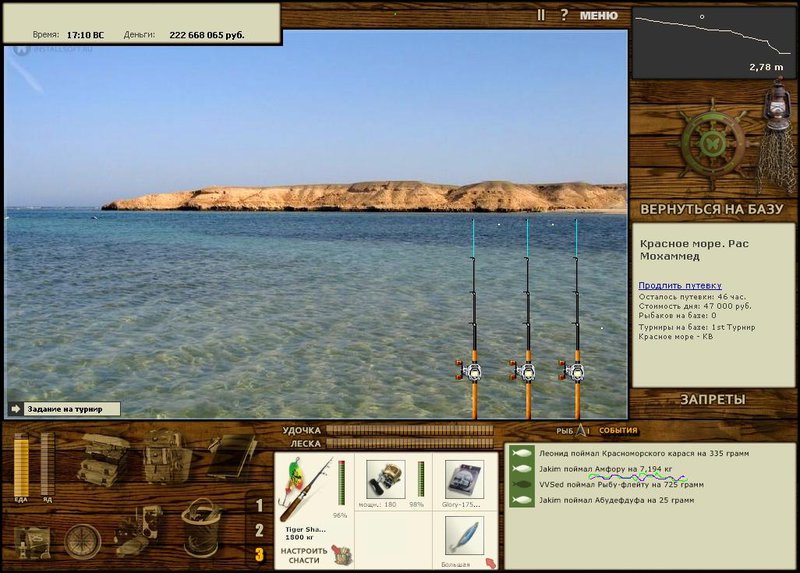Click the ЕДА food level bar
The height and width of the screenshot is (573, 800).
pyautogui.click(x=21, y=465)
